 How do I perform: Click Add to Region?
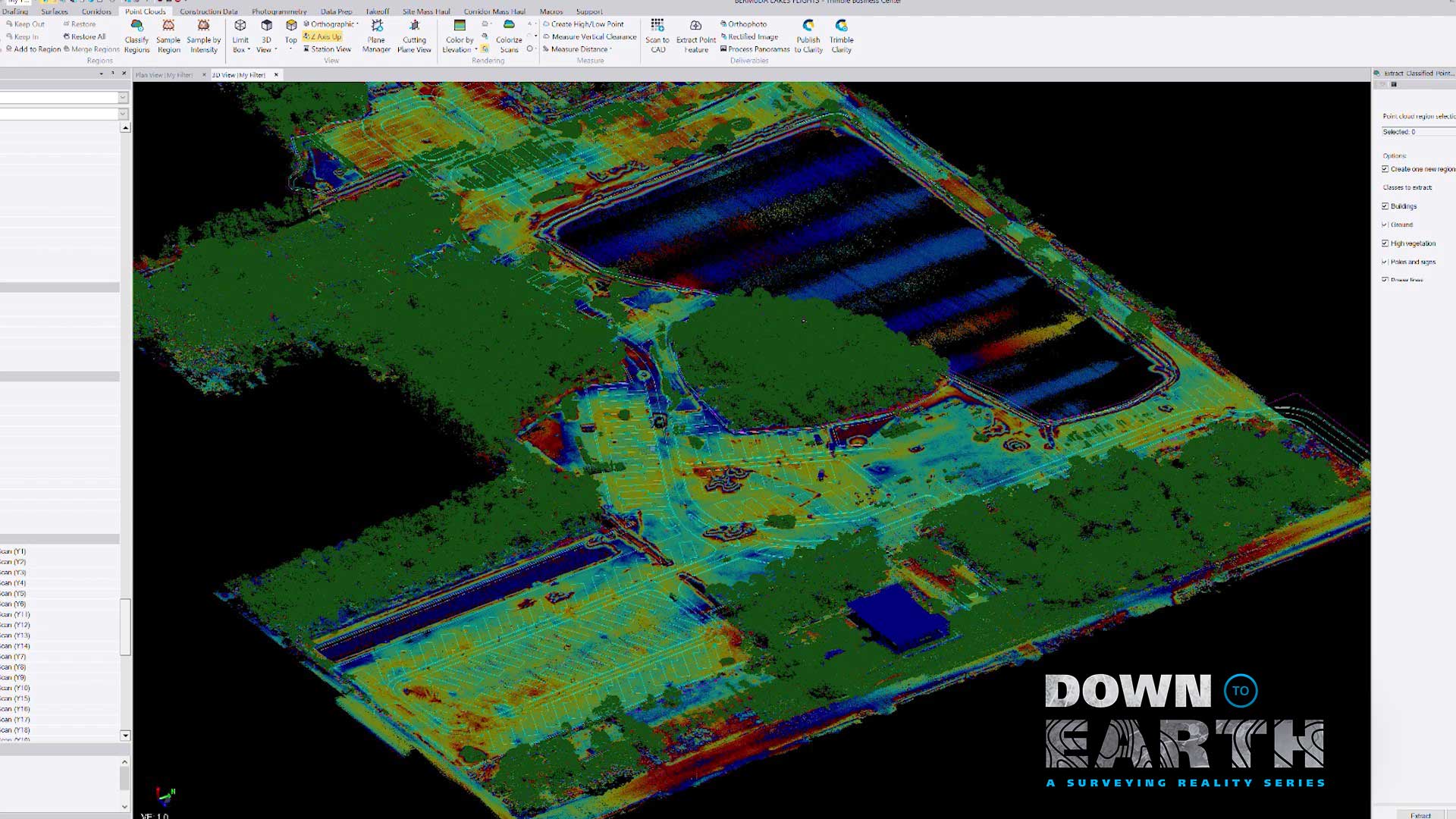tap(33, 49)
